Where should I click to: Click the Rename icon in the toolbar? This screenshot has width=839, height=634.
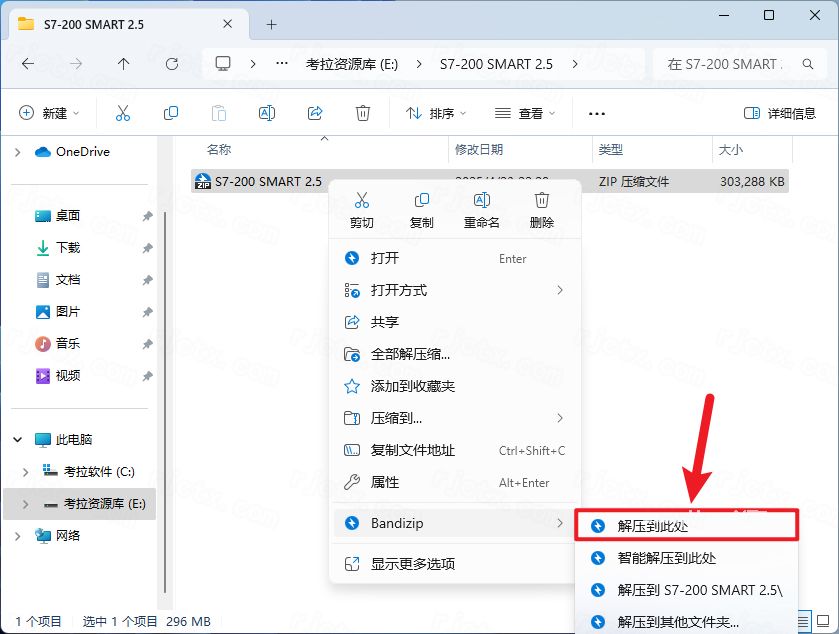(x=267, y=112)
